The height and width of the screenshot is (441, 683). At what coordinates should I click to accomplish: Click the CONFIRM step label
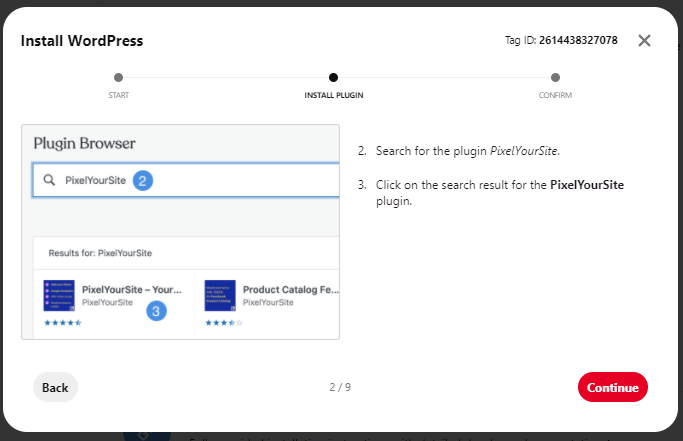pyautogui.click(x=555, y=95)
